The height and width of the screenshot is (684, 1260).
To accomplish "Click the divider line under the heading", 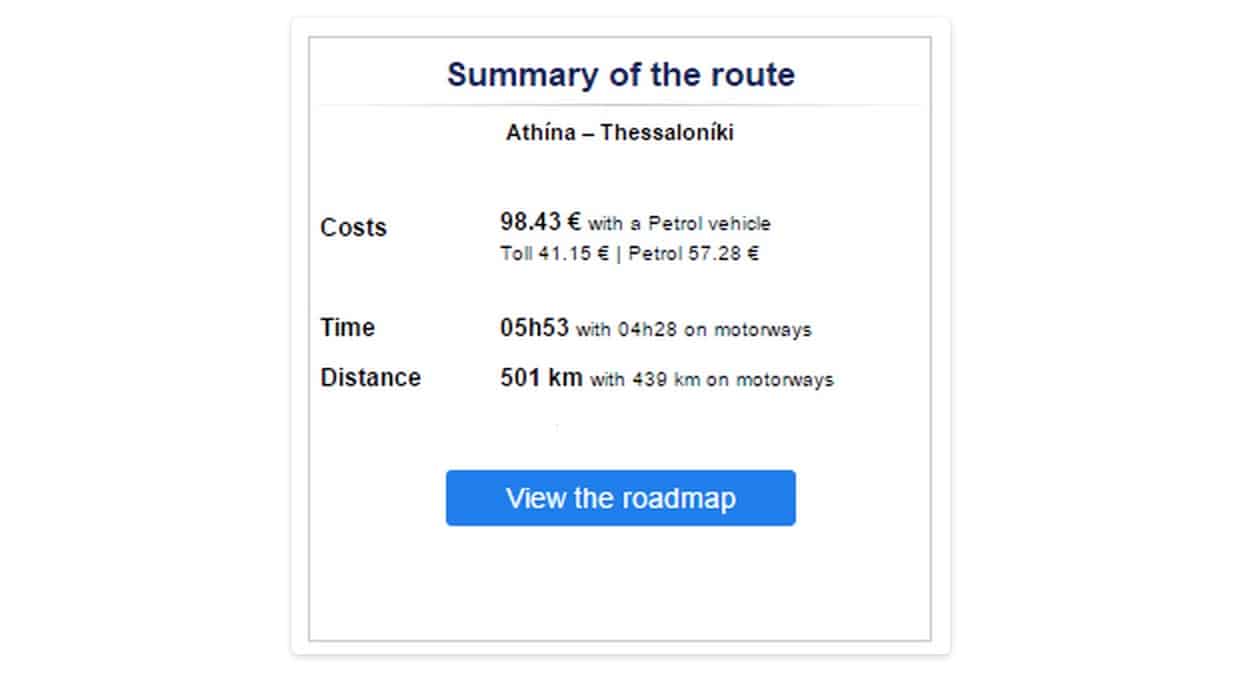I will [620, 105].
